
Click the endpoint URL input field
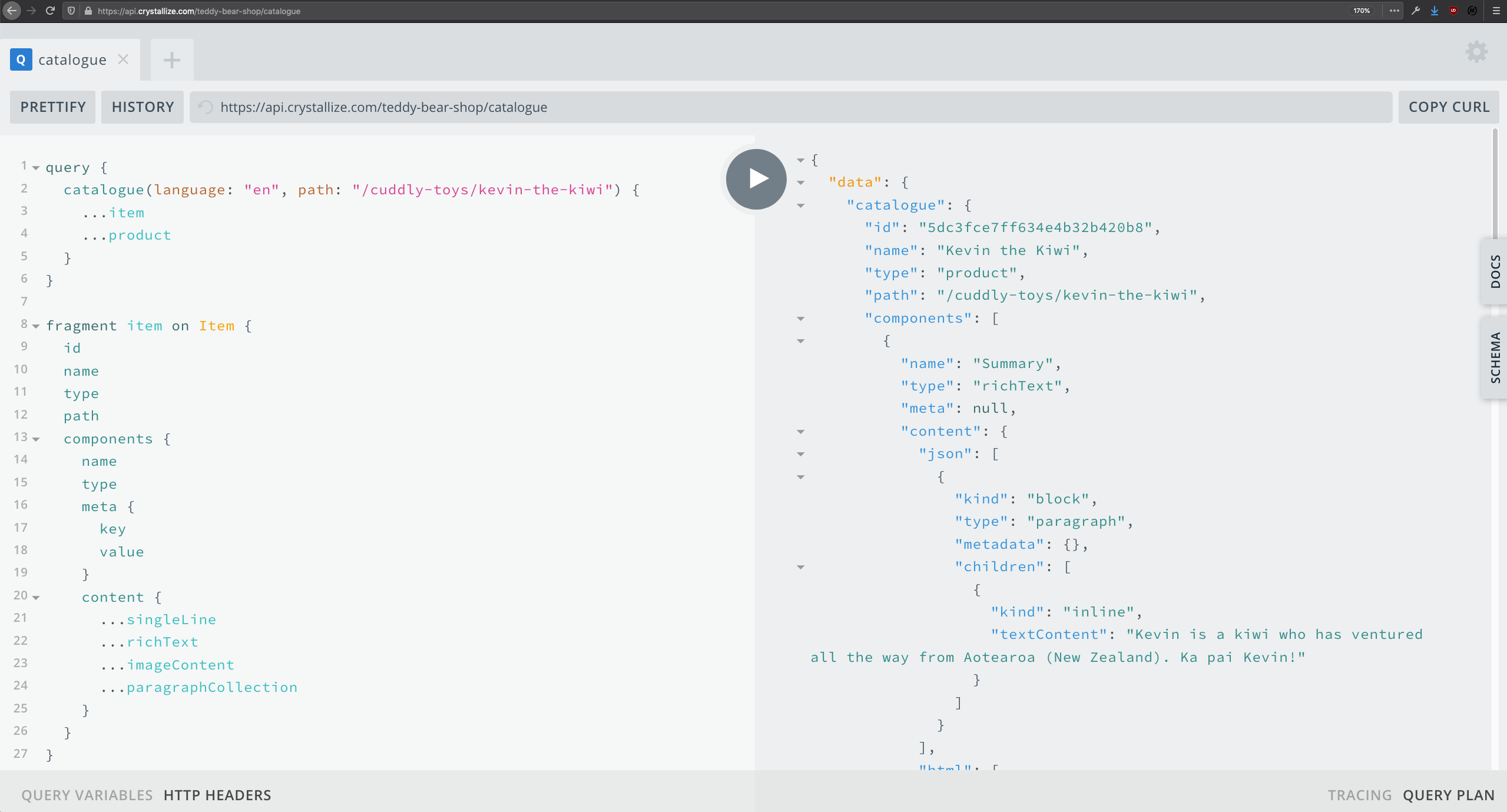click(791, 107)
